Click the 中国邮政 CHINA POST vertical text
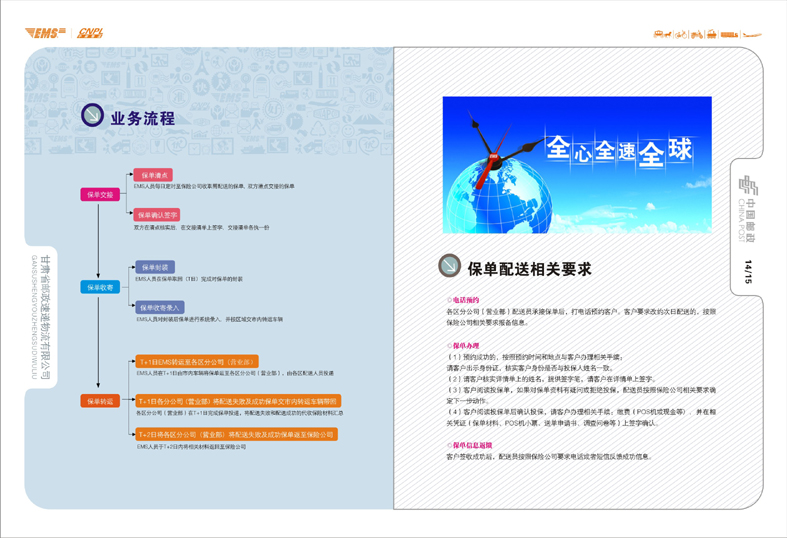787x538 pixels. (x=746, y=220)
